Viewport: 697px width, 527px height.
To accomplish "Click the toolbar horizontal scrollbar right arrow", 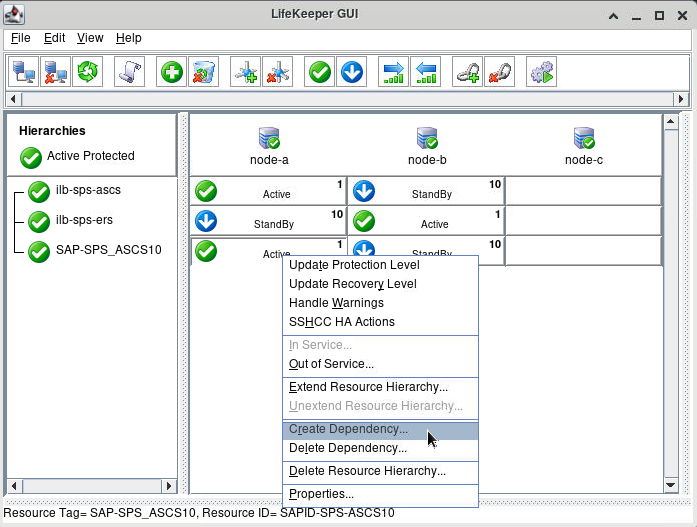I will point(681,99).
